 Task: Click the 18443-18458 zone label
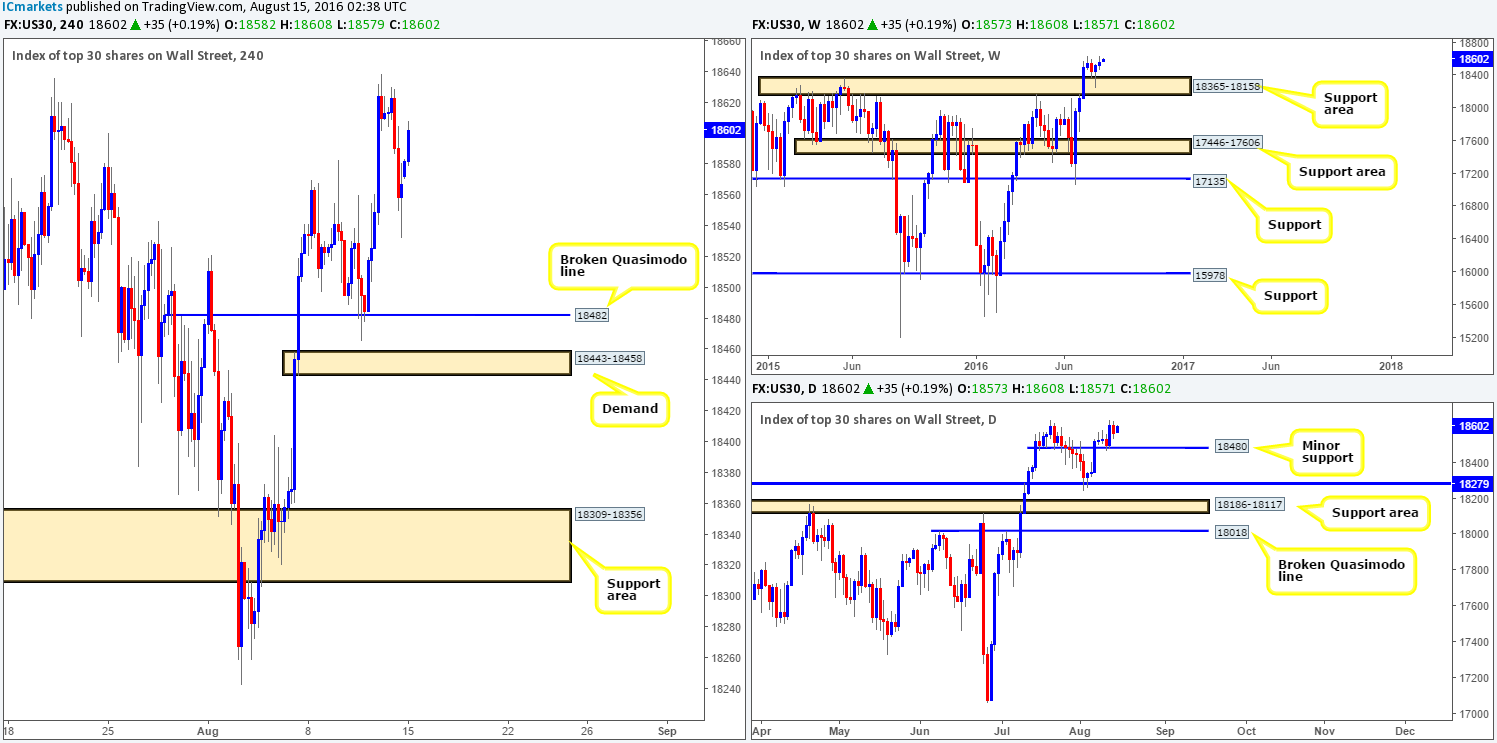(609, 356)
